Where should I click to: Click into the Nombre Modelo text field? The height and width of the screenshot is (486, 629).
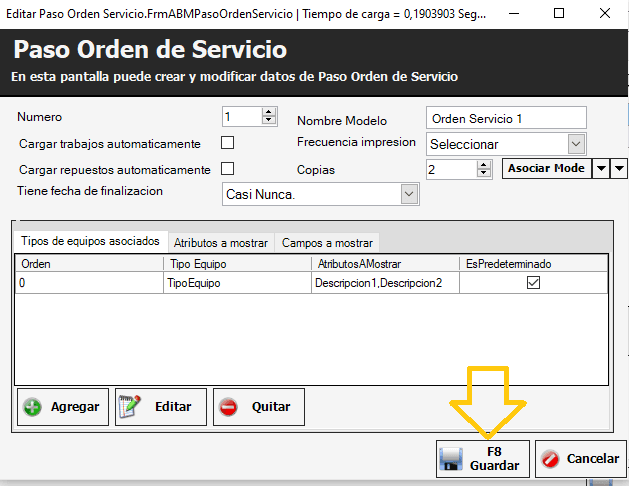(x=505, y=118)
